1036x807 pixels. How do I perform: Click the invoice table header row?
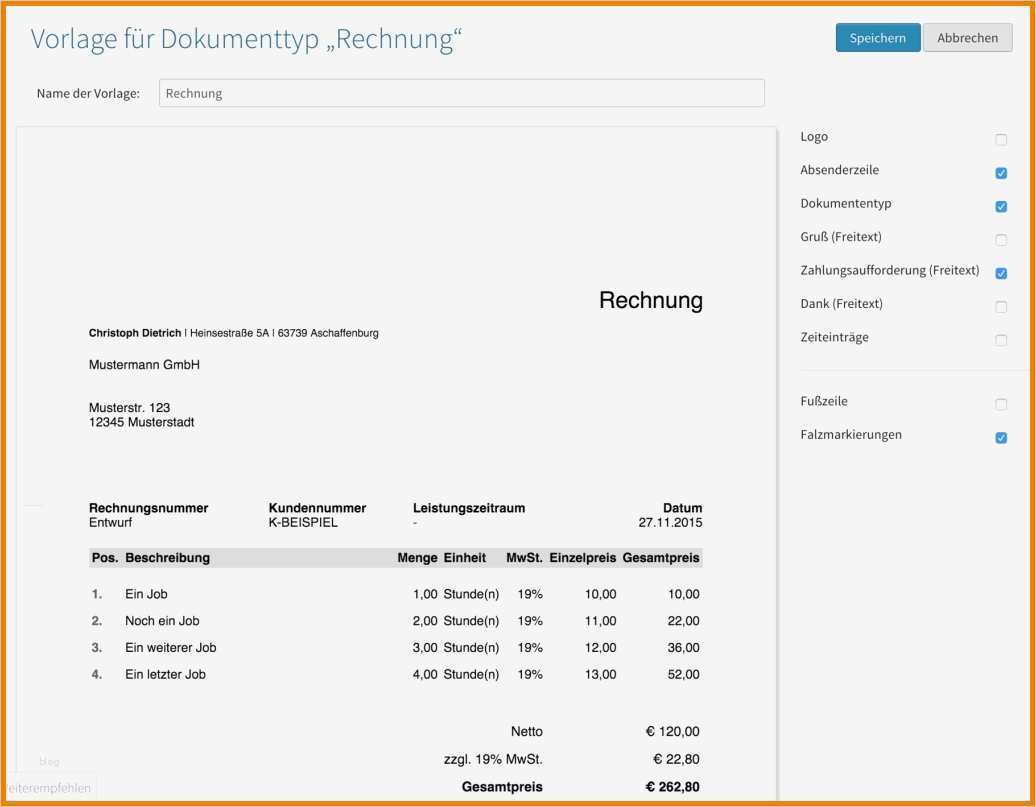[398, 557]
